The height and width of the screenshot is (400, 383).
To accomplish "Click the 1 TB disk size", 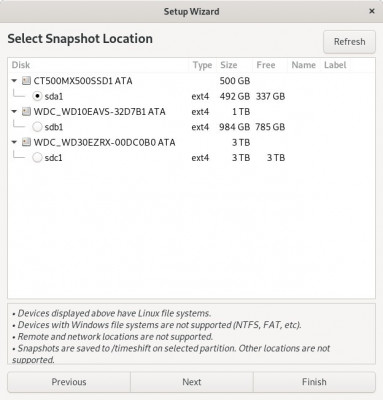I will click(241, 112).
